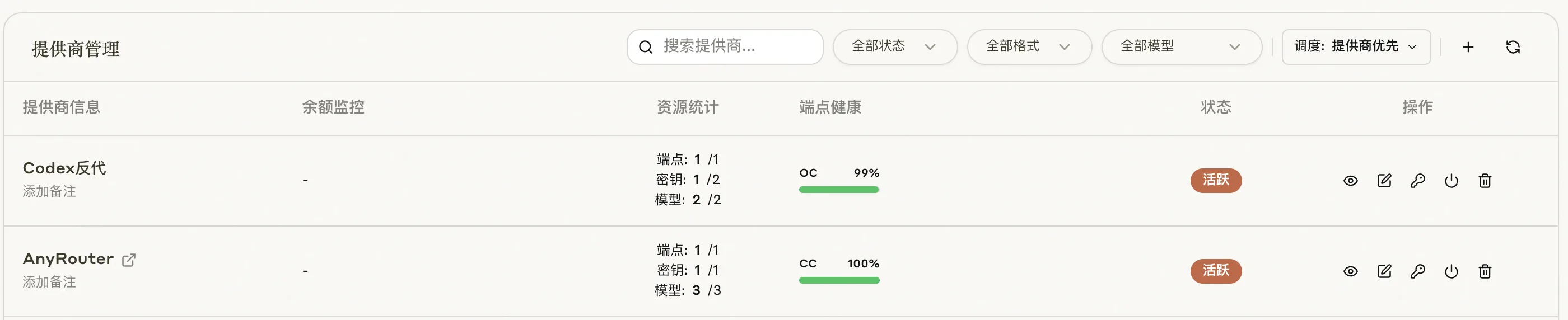Open key management for AnyRouter
The image size is (1568, 320).
(1417, 271)
